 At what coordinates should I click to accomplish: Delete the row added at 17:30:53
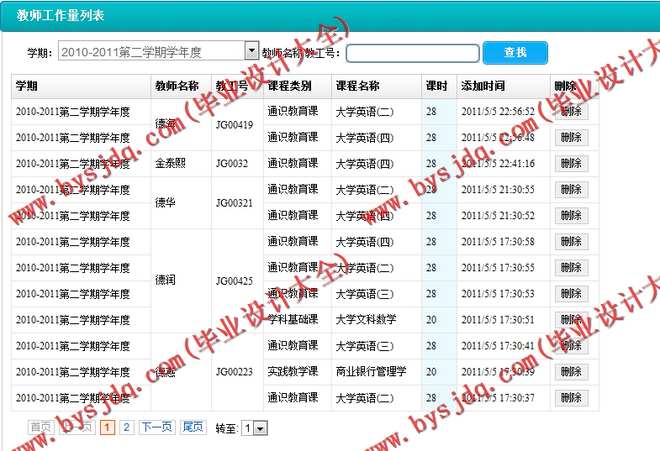coord(571,294)
